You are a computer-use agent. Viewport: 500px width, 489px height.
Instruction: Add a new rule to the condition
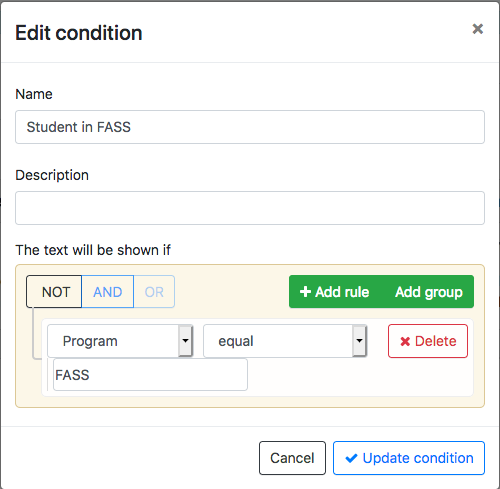[x=335, y=292]
